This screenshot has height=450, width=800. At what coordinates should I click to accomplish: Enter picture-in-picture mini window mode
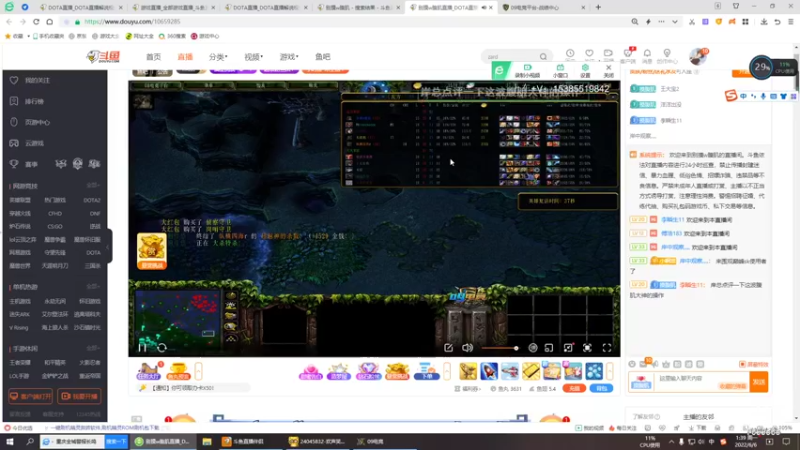click(548, 348)
